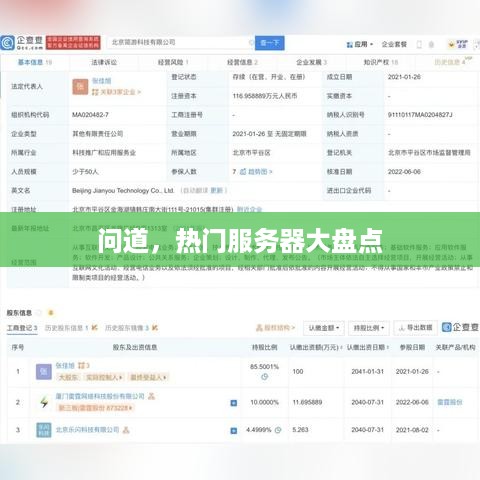480x480 pixels.
Task: Expand the 新三板 雷霆股份 873228 tag
Action: [x=95, y=408]
